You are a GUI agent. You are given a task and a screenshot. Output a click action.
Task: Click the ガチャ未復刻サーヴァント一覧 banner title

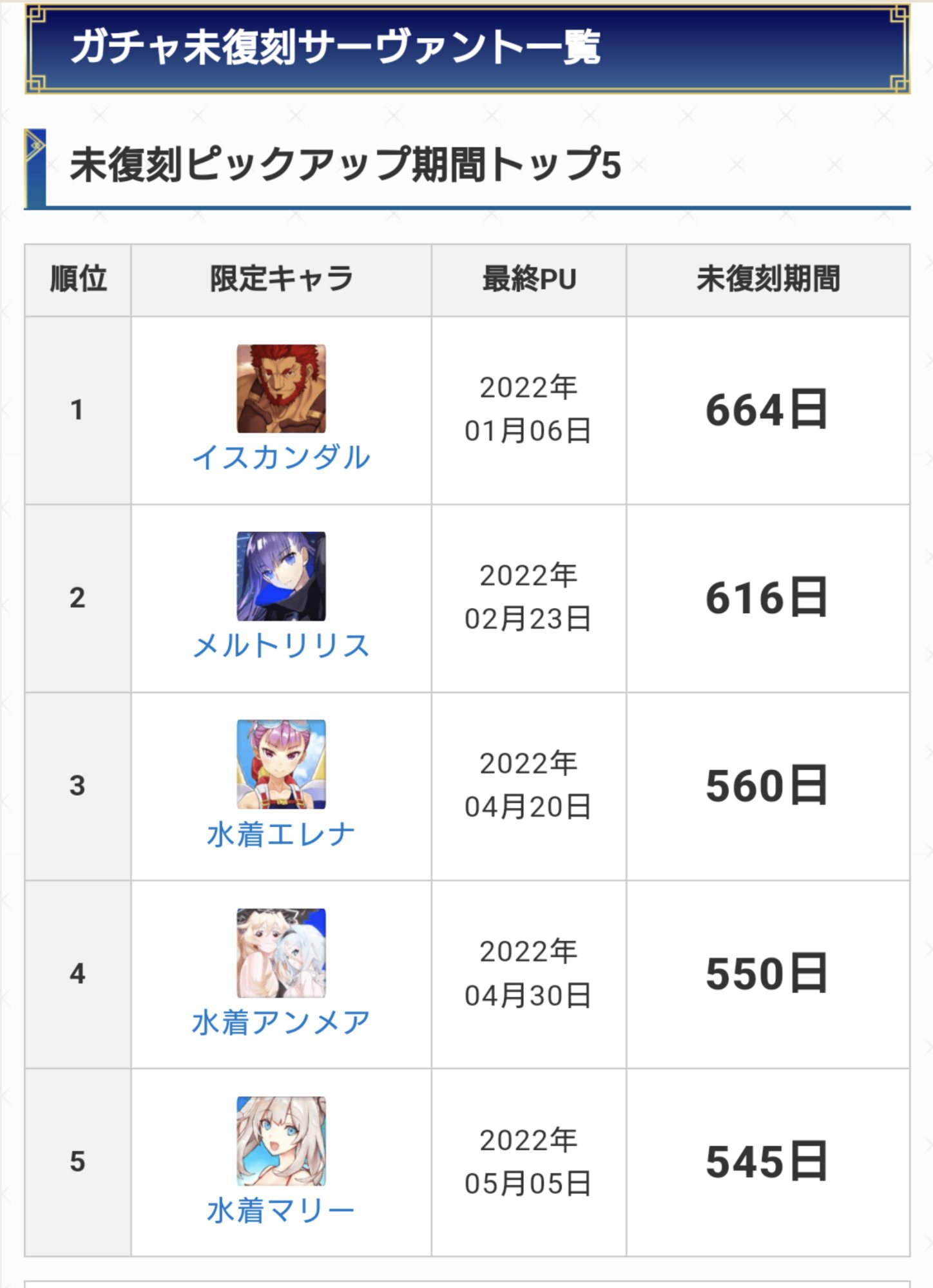[x=335, y=48]
